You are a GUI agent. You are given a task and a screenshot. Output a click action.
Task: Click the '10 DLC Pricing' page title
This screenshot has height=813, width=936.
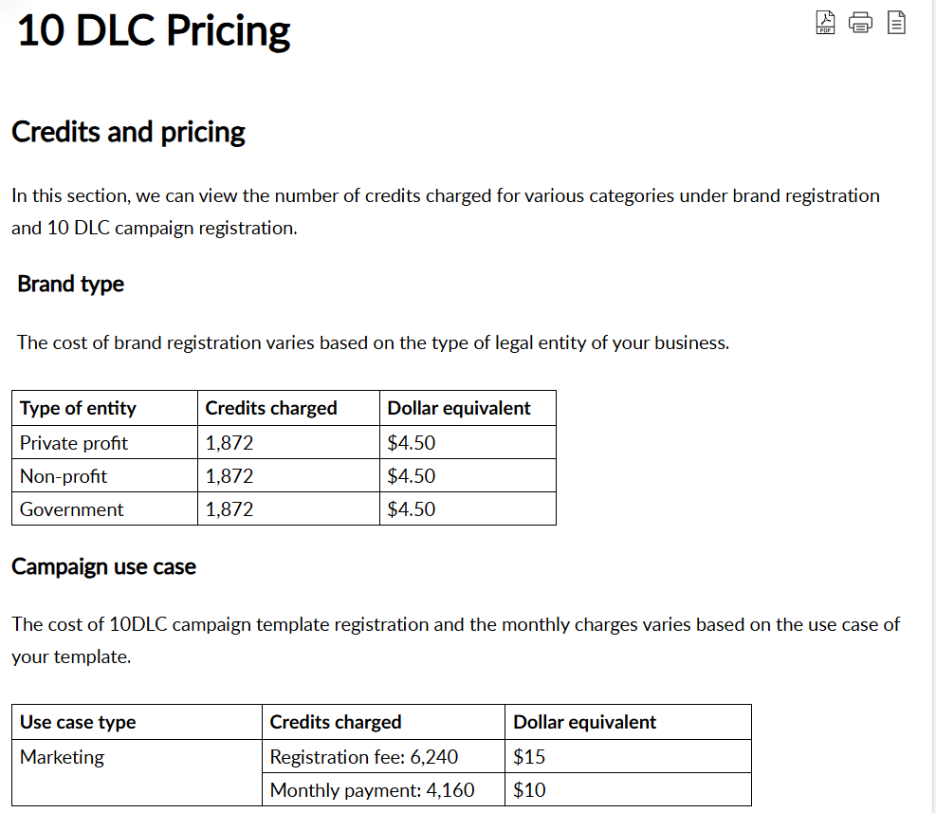[x=150, y=30]
